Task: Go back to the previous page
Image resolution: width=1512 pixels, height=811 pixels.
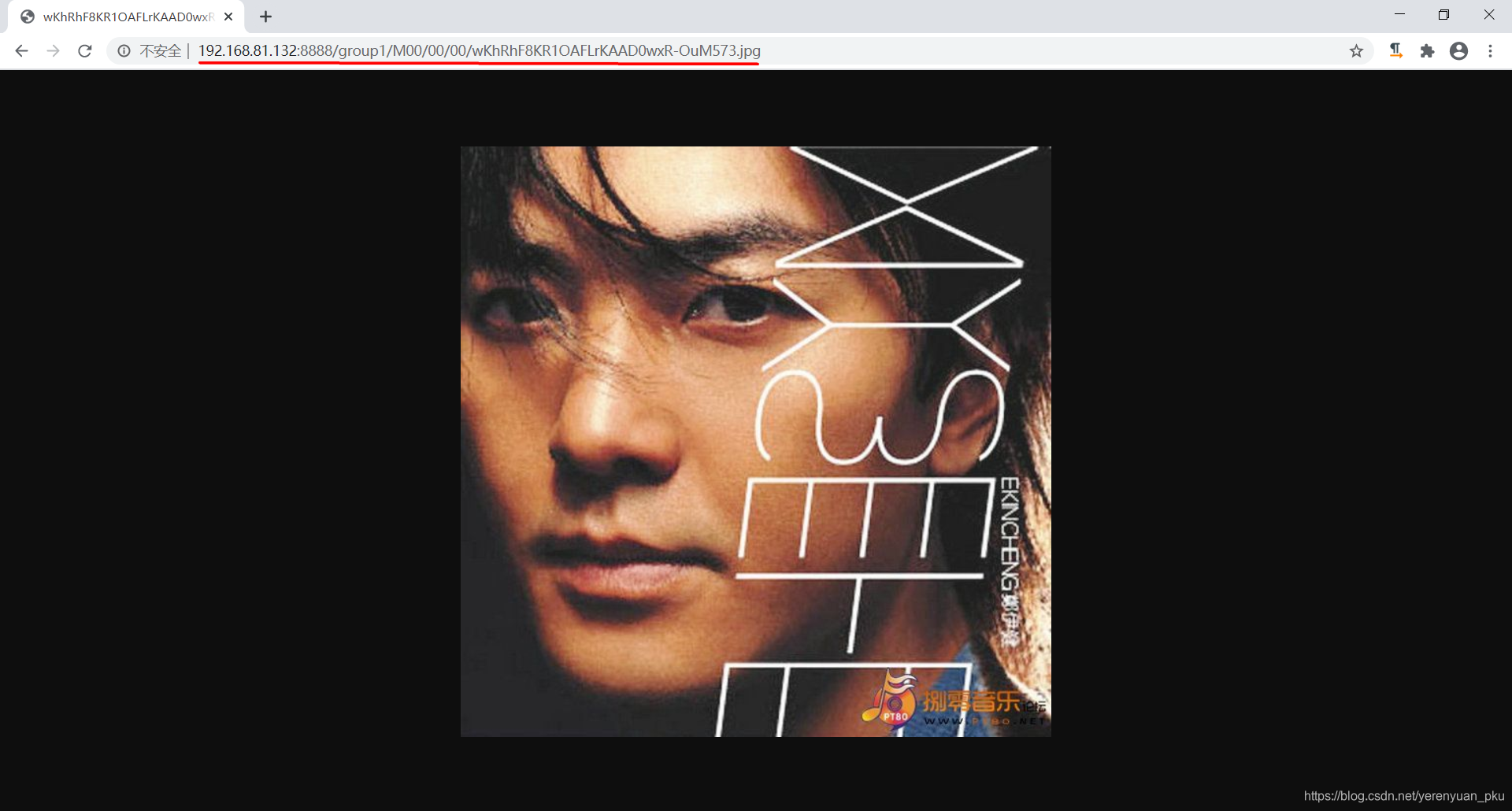Action: point(21,51)
